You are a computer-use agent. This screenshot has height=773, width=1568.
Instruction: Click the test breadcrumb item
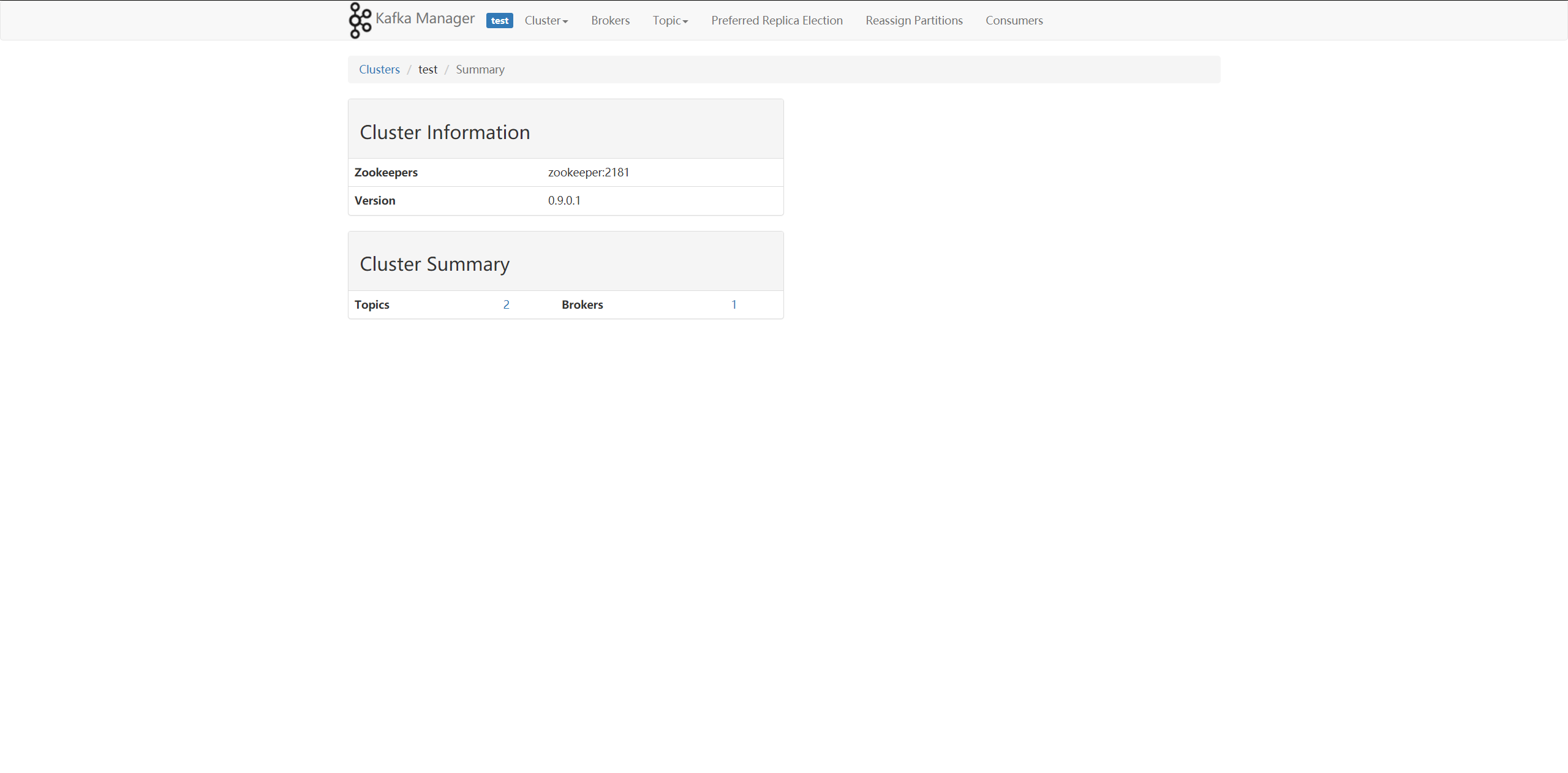tap(428, 69)
